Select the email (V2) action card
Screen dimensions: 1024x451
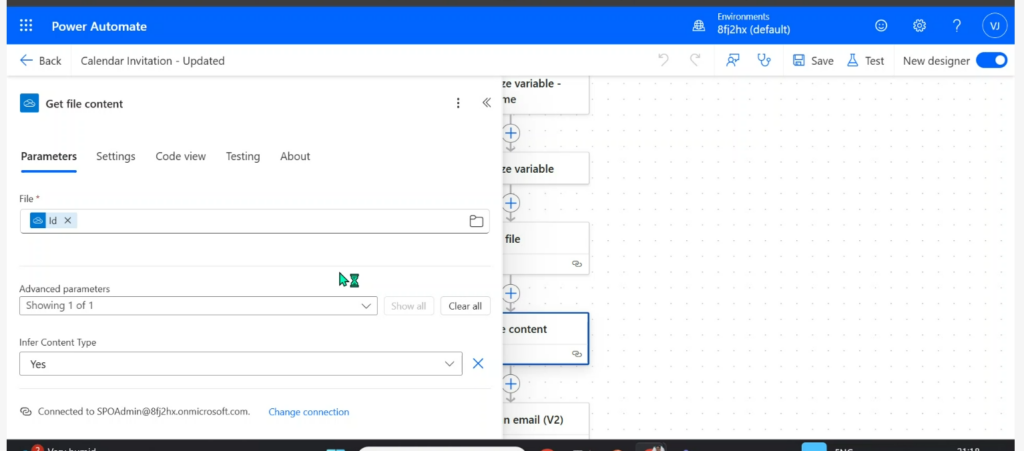546,420
